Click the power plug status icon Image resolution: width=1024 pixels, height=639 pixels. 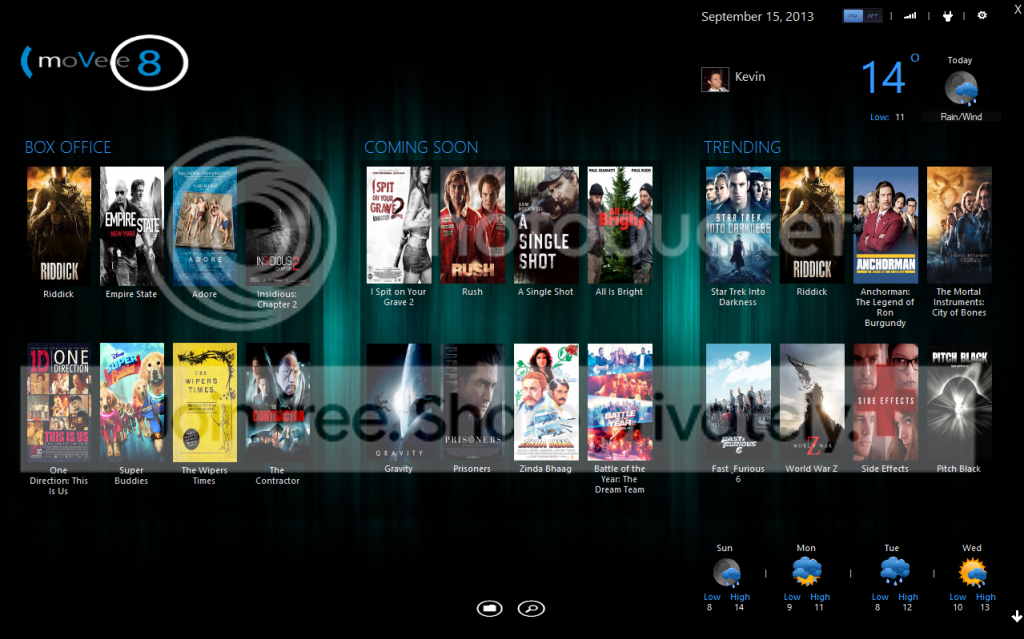[x=947, y=16]
